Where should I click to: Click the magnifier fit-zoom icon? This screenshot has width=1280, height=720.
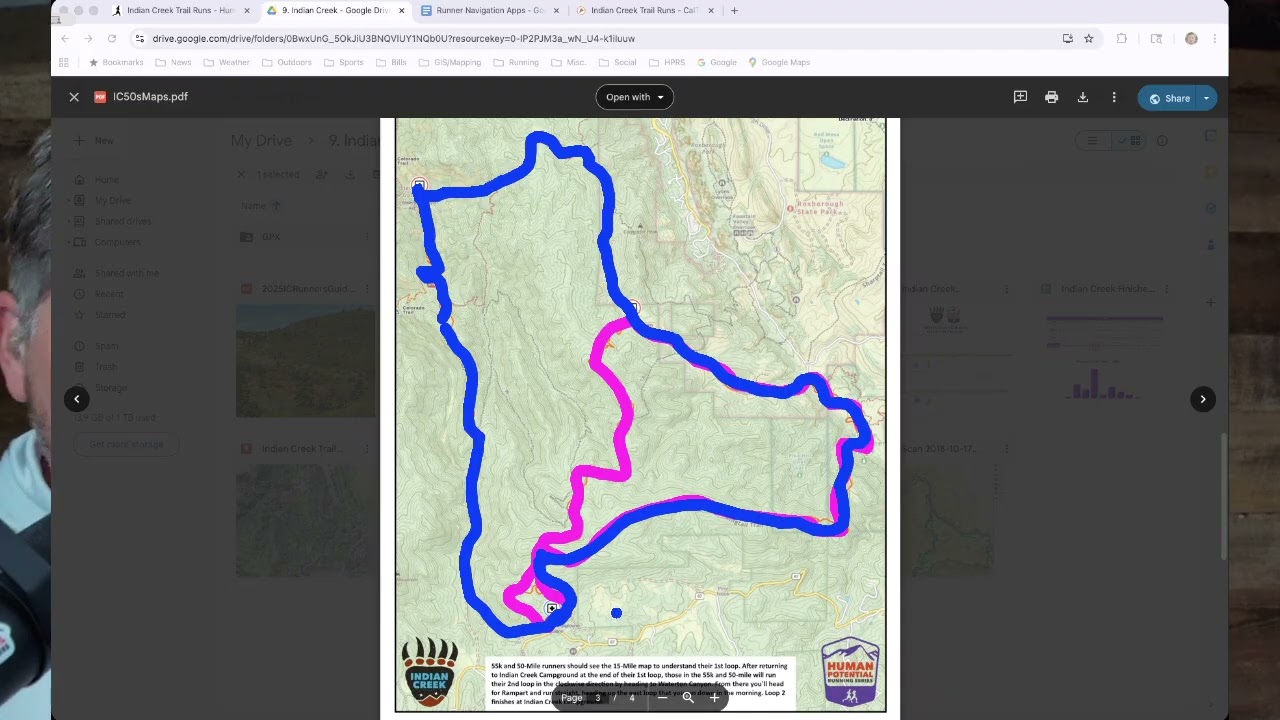688,698
